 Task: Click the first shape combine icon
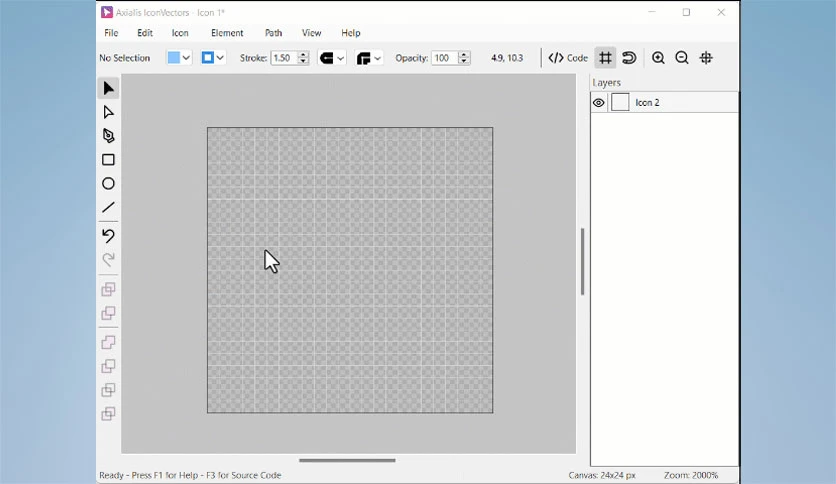[x=108, y=289]
